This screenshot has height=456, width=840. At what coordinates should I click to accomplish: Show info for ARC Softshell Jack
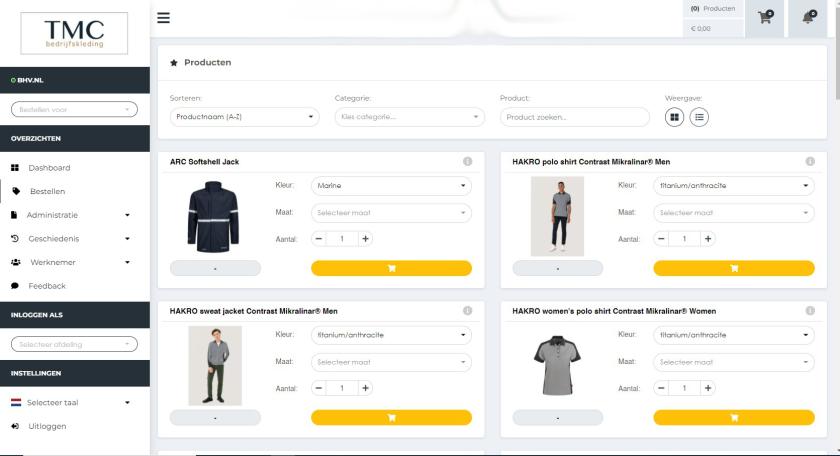pos(468,161)
